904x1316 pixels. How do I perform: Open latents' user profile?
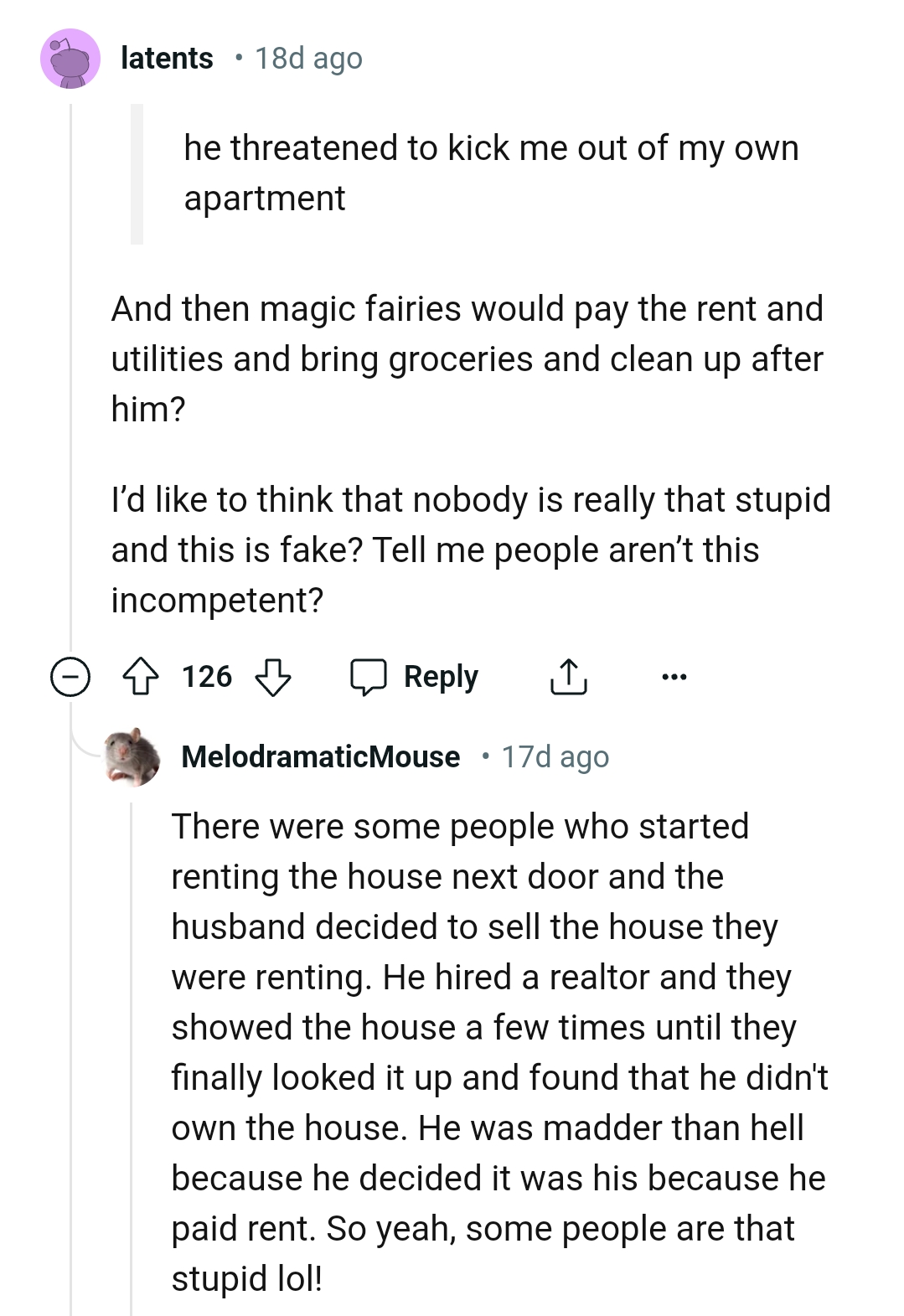pos(164,58)
